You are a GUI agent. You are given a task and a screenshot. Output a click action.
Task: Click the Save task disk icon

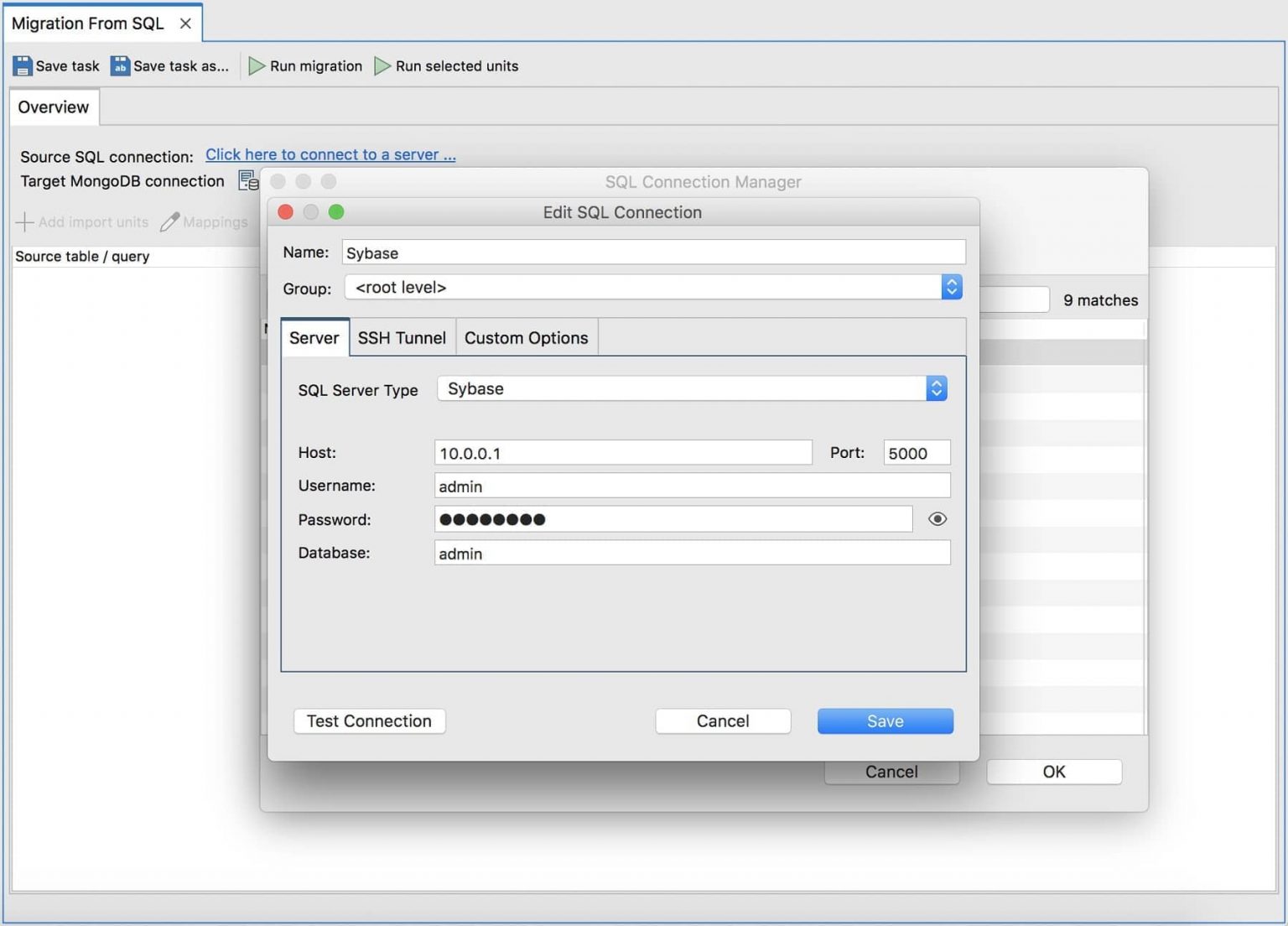click(x=22, y=65)
